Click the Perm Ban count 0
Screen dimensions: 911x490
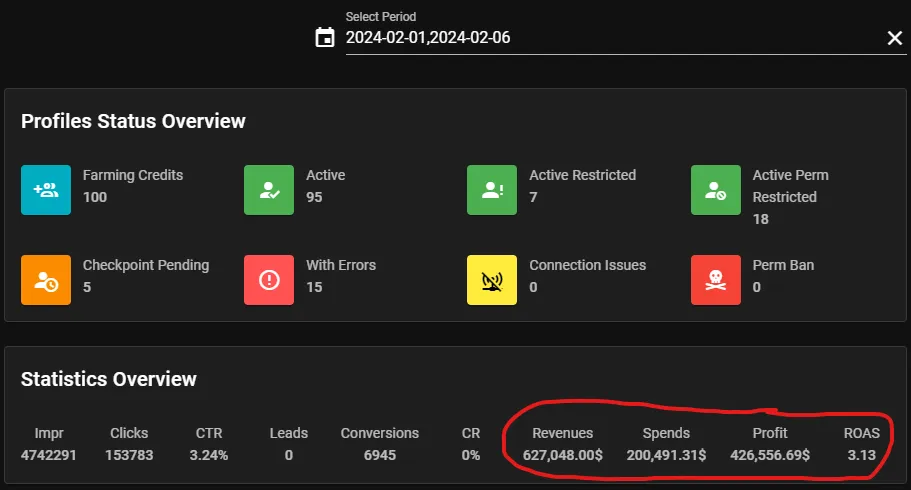pos(756,288)
